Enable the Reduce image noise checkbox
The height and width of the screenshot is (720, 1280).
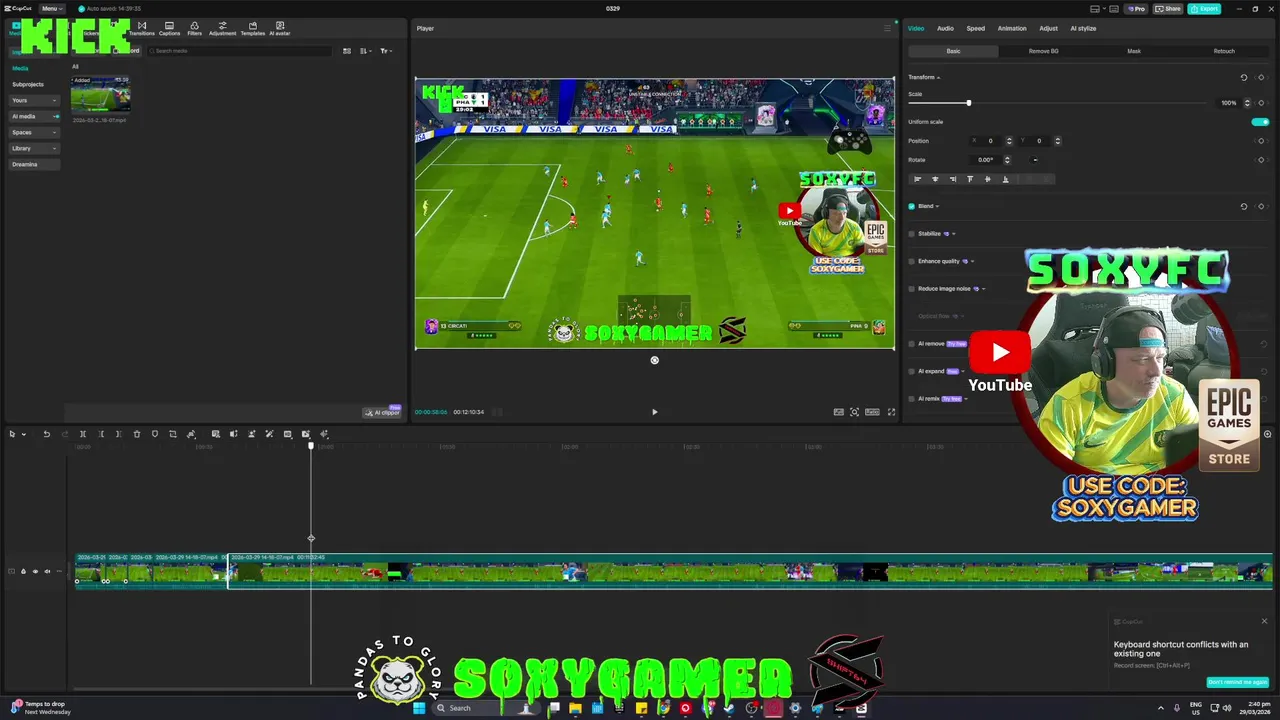pyautogui.click(x=911, y=289)
